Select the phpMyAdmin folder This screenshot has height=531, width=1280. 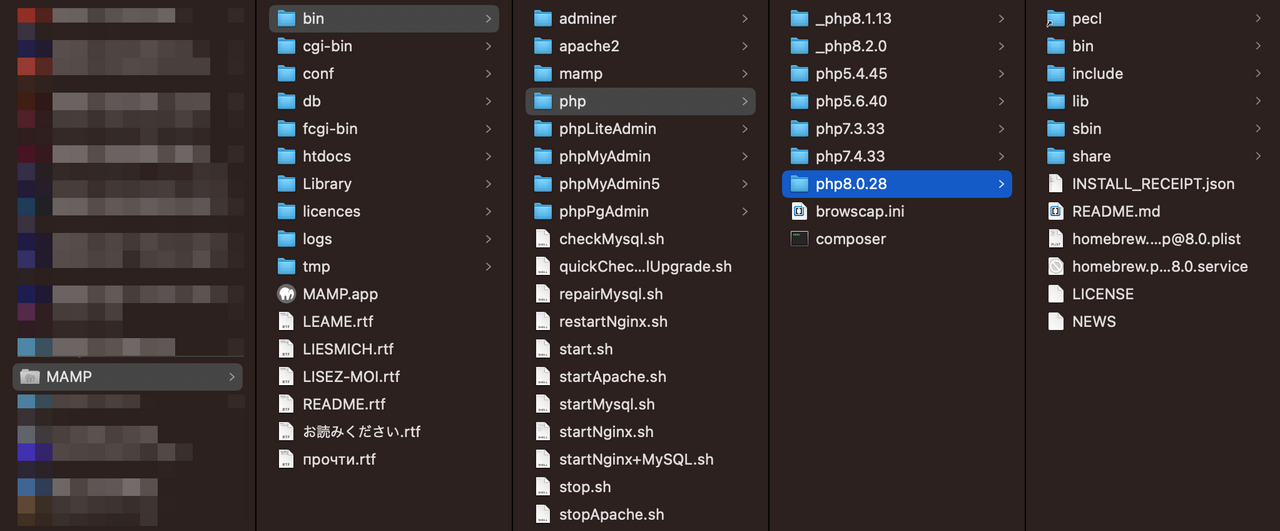tap(604, 156)
